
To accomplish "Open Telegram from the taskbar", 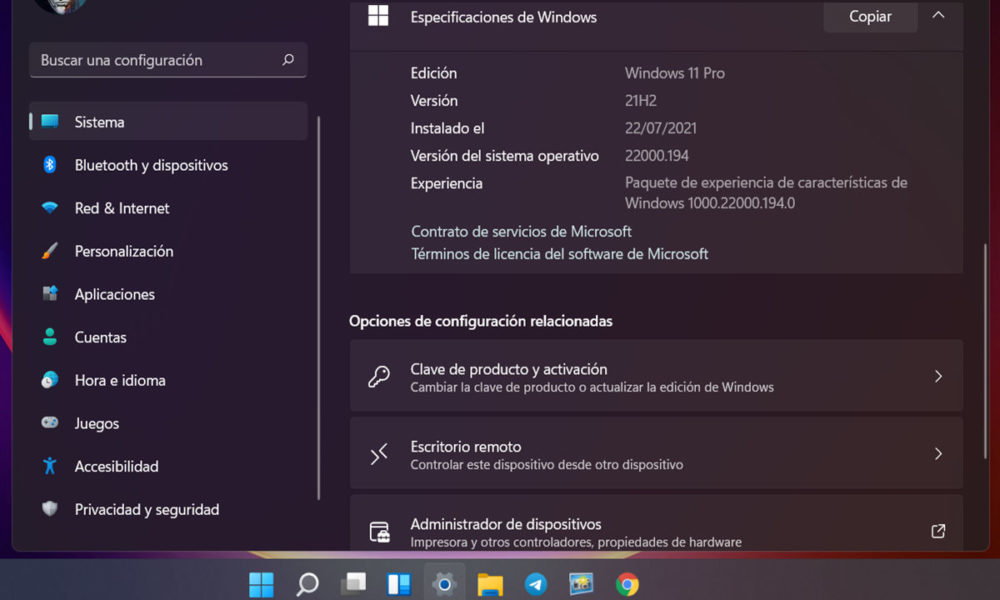I will point(535,583).
